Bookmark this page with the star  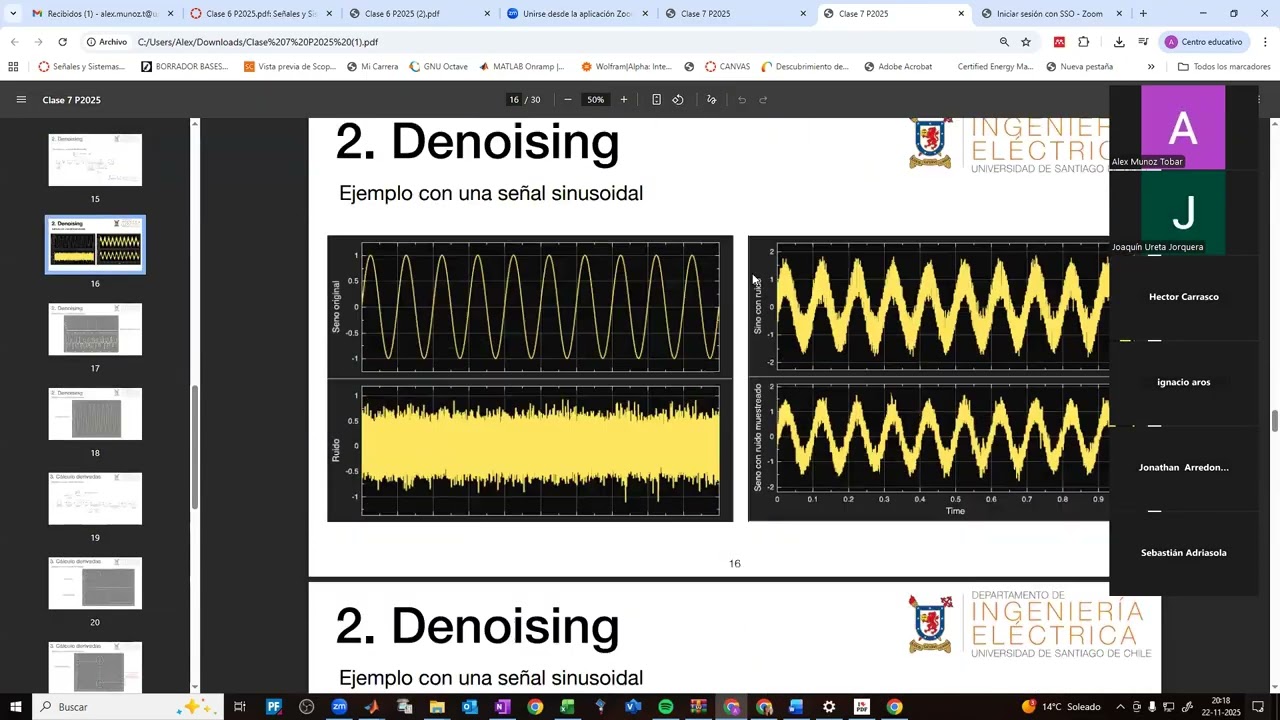[1026, 42]
